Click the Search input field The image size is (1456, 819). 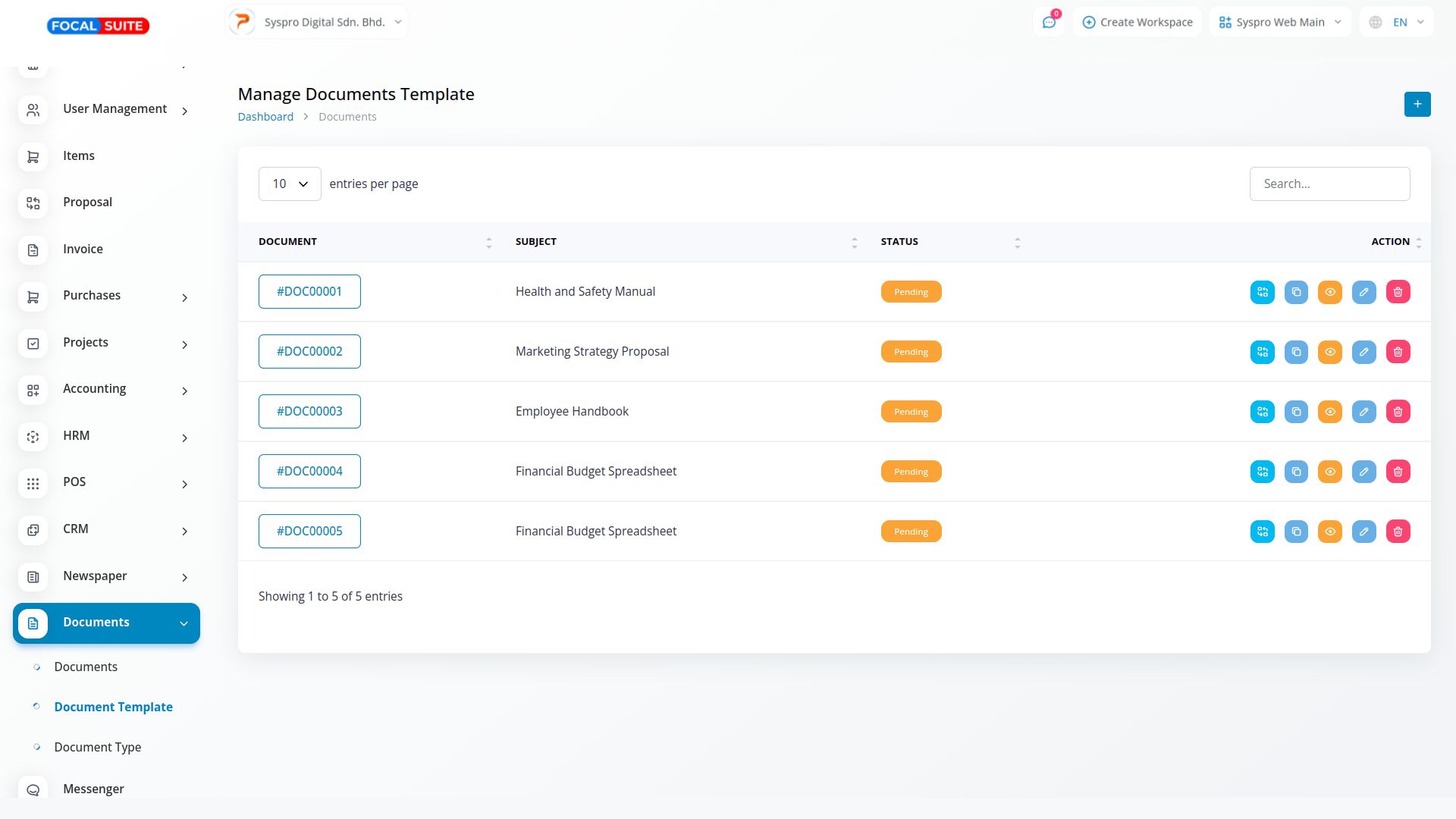pyautogui.click(x=1329, y=184)
